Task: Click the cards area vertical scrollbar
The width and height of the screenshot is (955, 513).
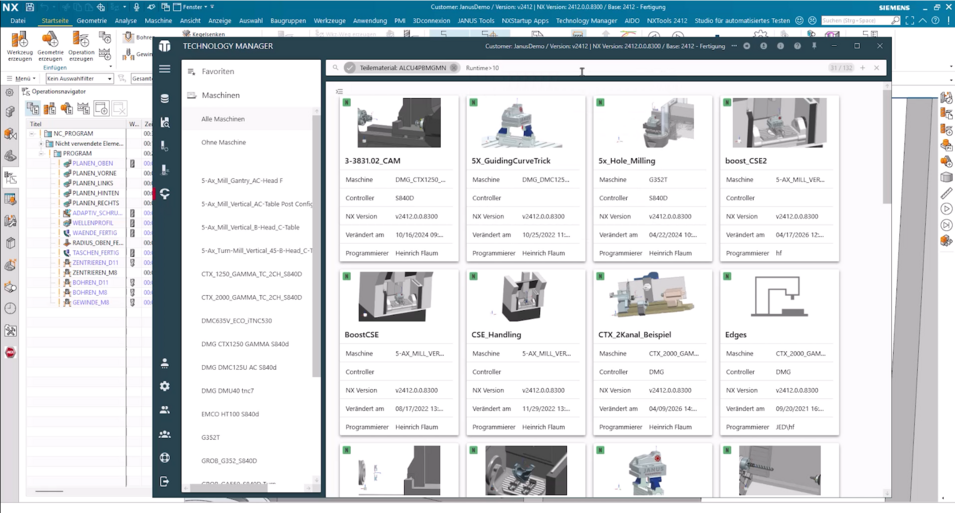Action: (x=887, y=145)
